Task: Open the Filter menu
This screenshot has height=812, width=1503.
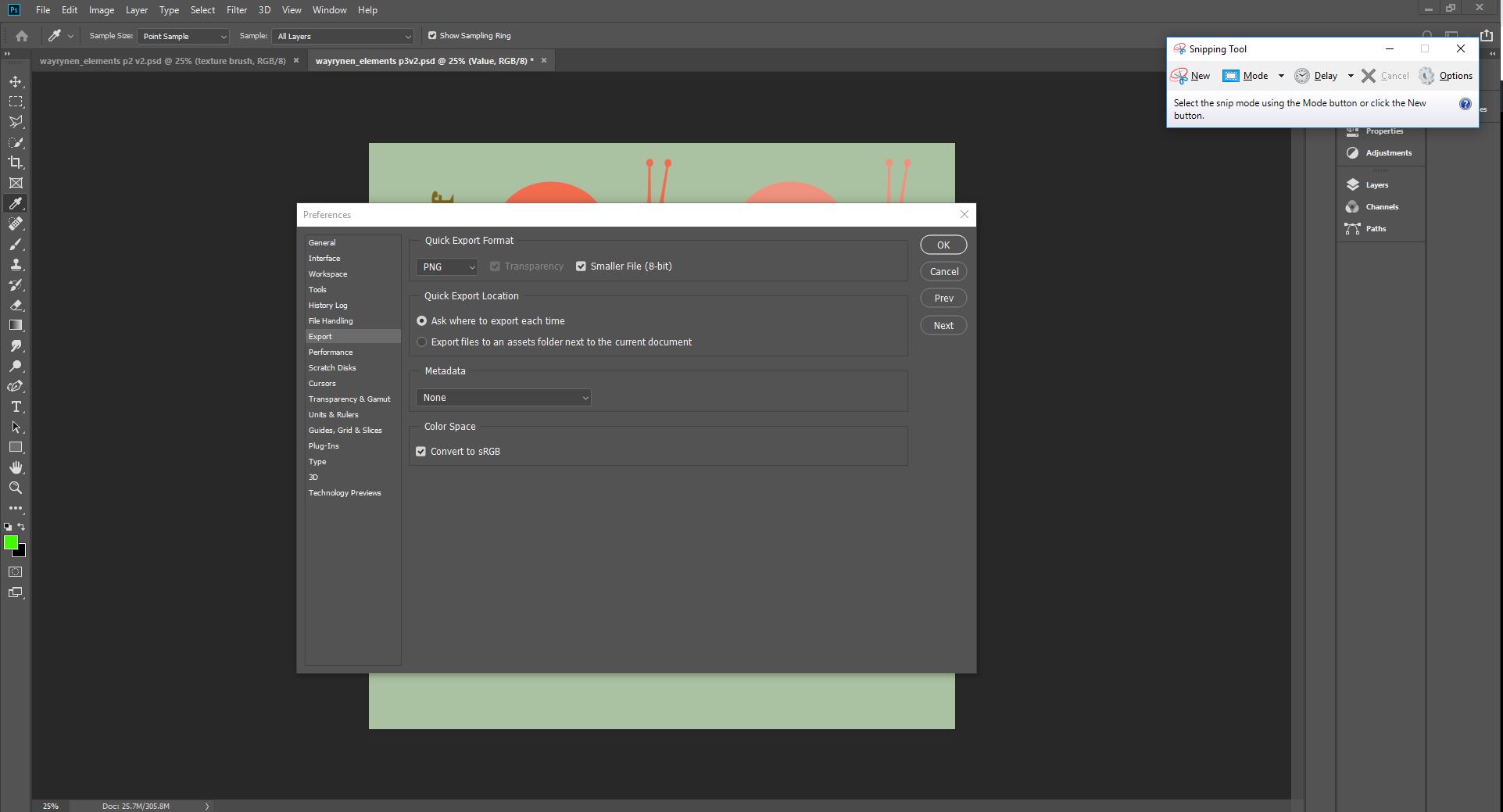Action: pyautogui.click(x=236, y=10)
